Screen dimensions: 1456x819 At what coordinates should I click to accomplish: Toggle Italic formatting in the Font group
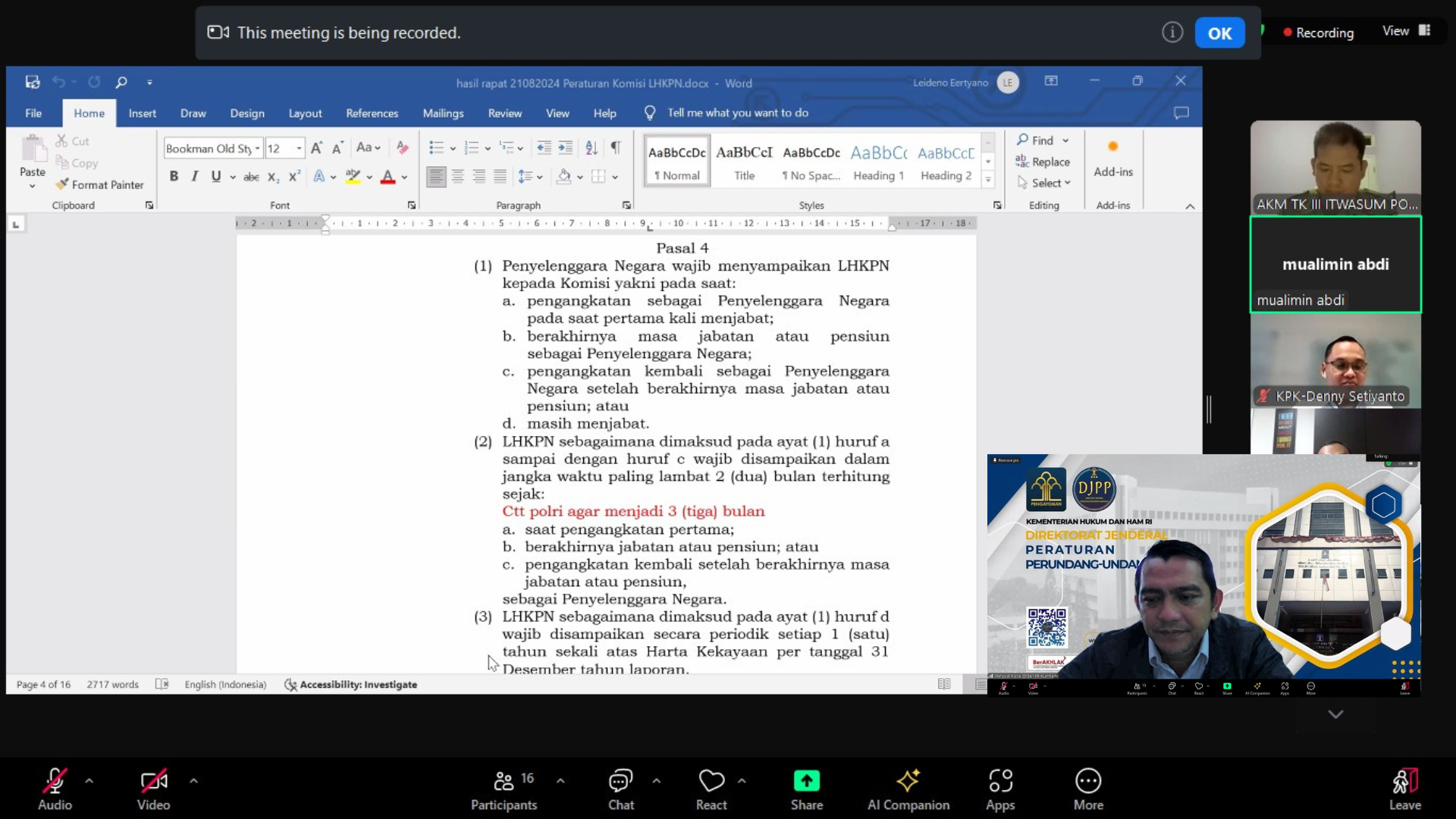click(x=195, y=176)
